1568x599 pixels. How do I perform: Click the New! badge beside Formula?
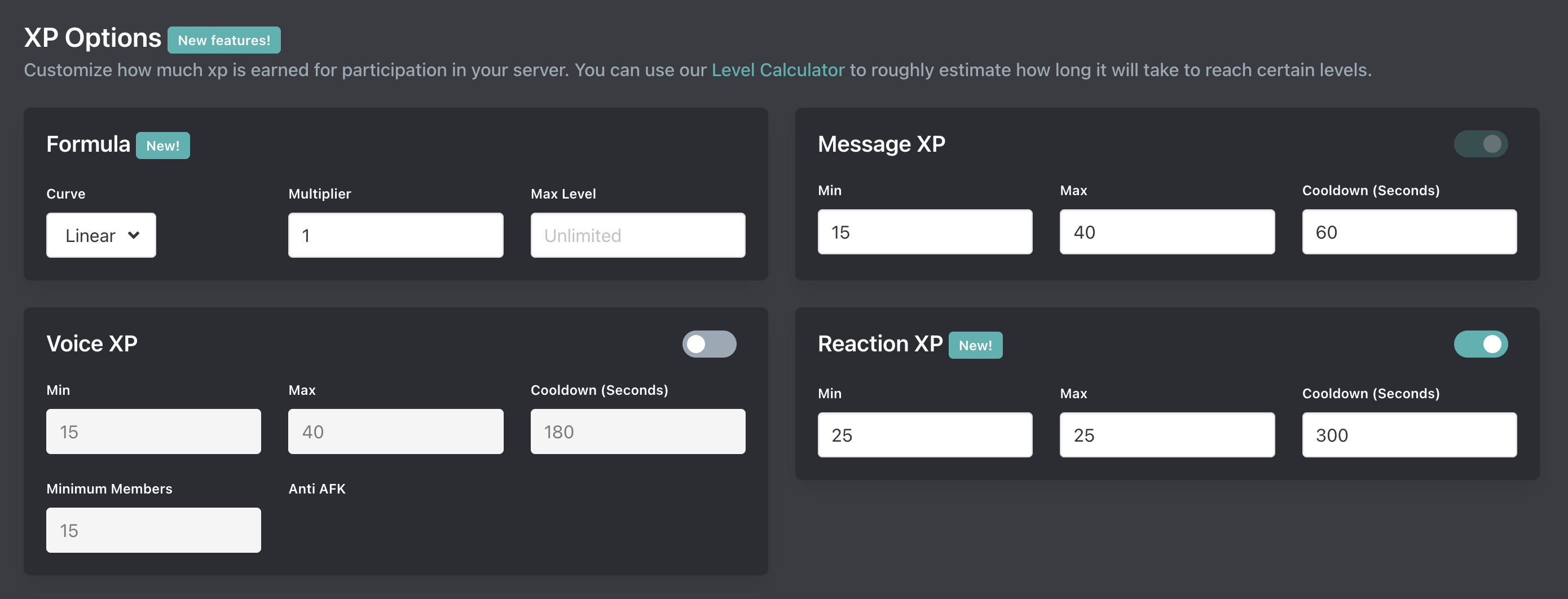[x=162, y=146]
